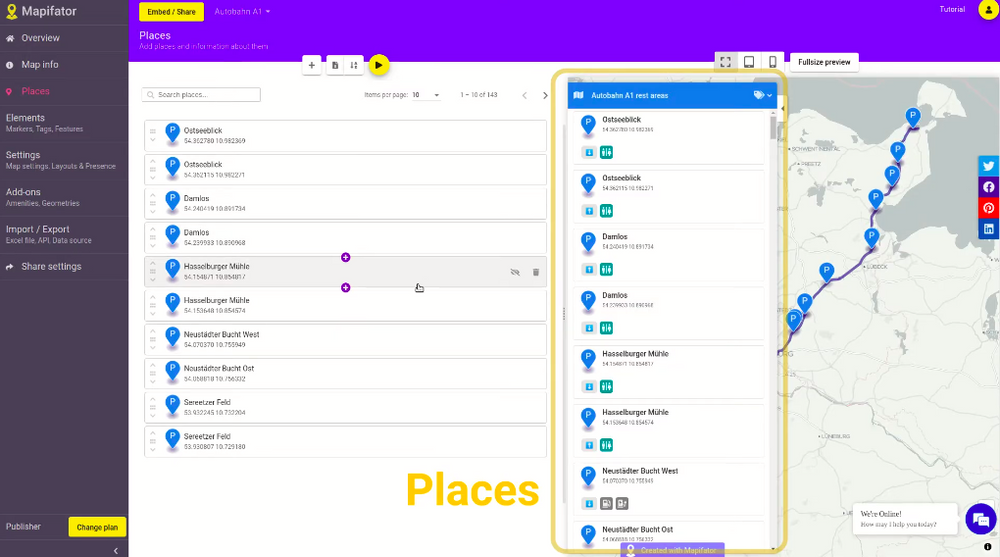
Task: Click the yellow play button in toolbar
Action: point(378,65)
